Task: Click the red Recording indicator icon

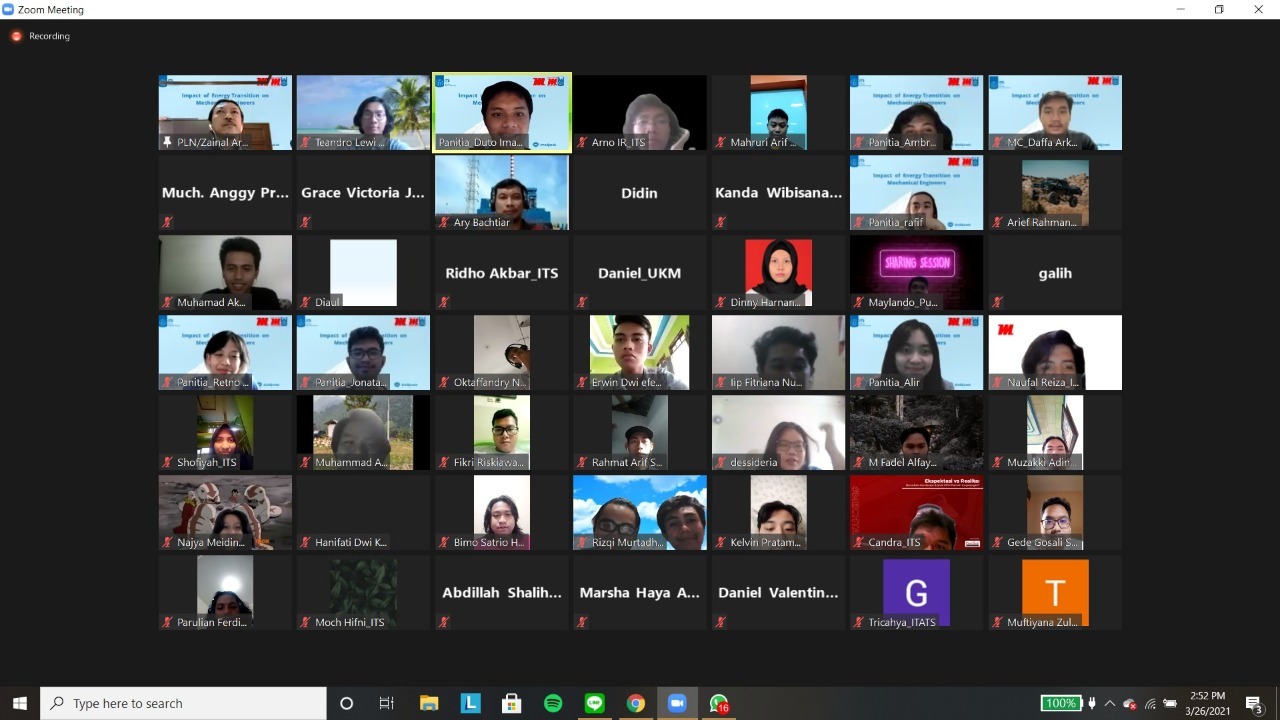Action: [16, 36]
